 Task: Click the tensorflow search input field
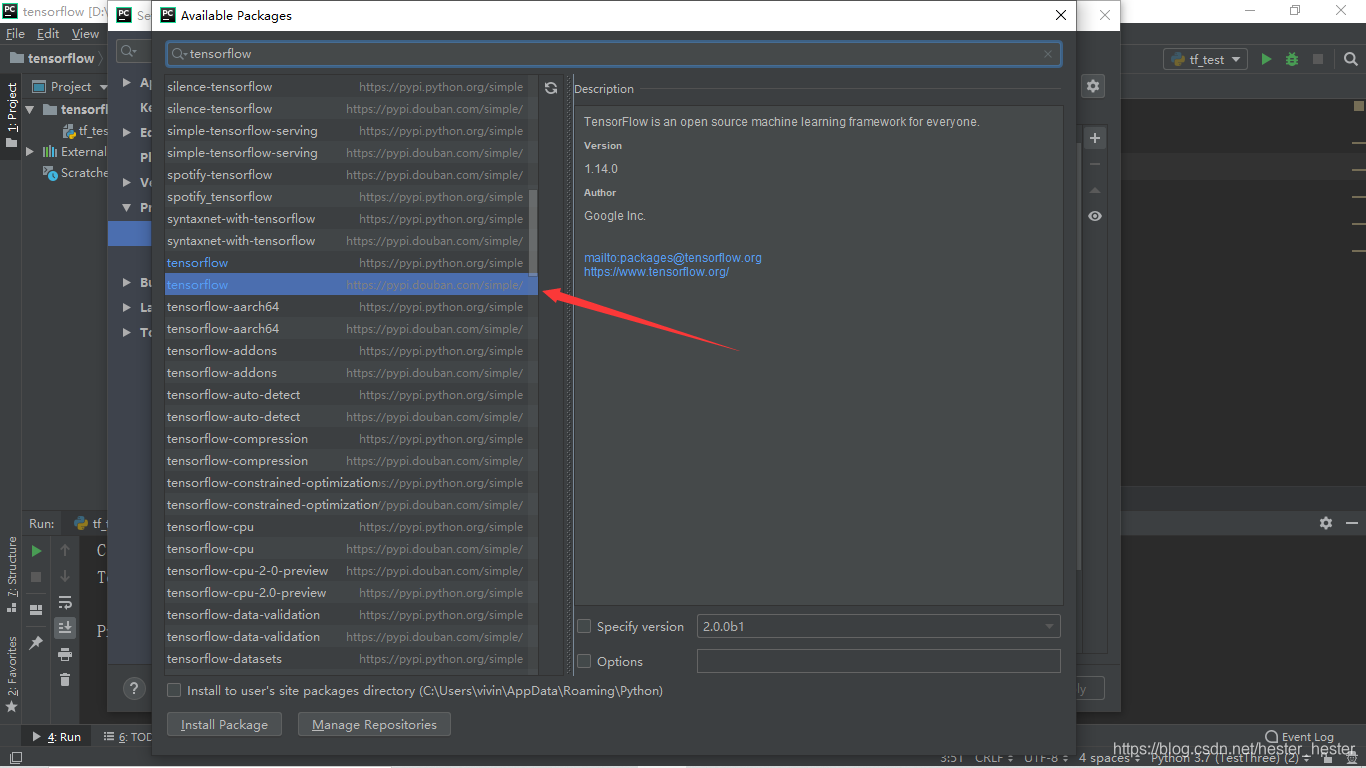click(614, 54)
